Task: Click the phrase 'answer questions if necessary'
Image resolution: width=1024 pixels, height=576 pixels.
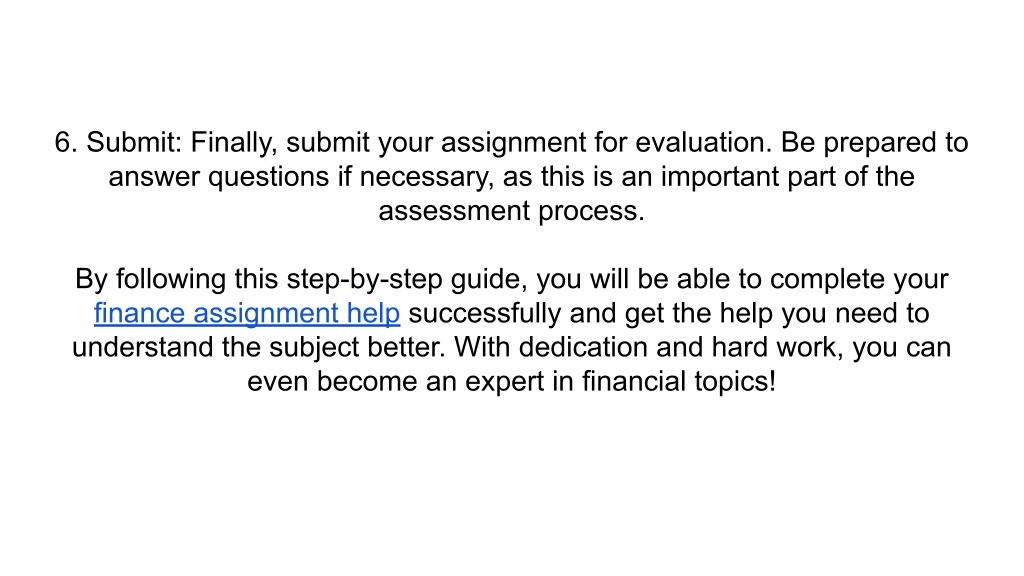Action: (x=298, y=177)
